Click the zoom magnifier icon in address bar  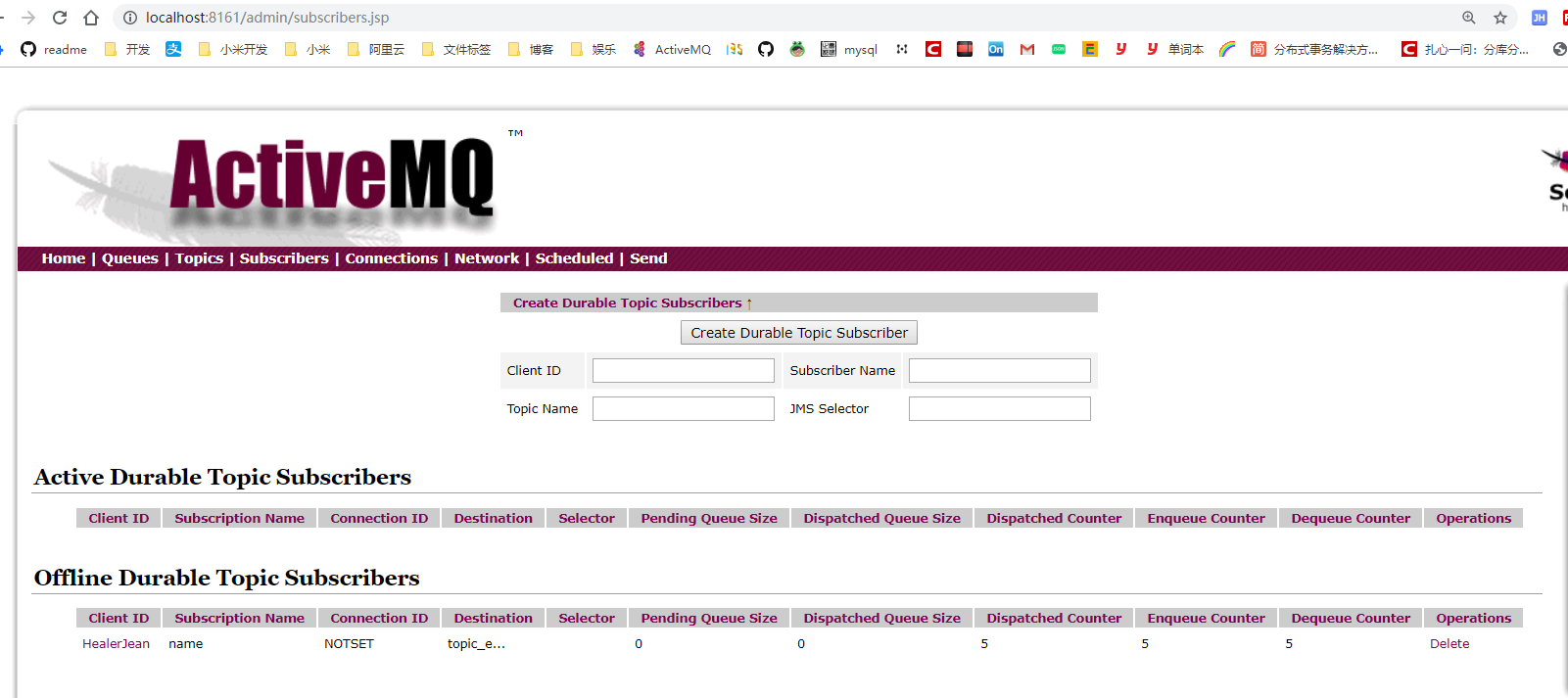(x=1469, y=18)
